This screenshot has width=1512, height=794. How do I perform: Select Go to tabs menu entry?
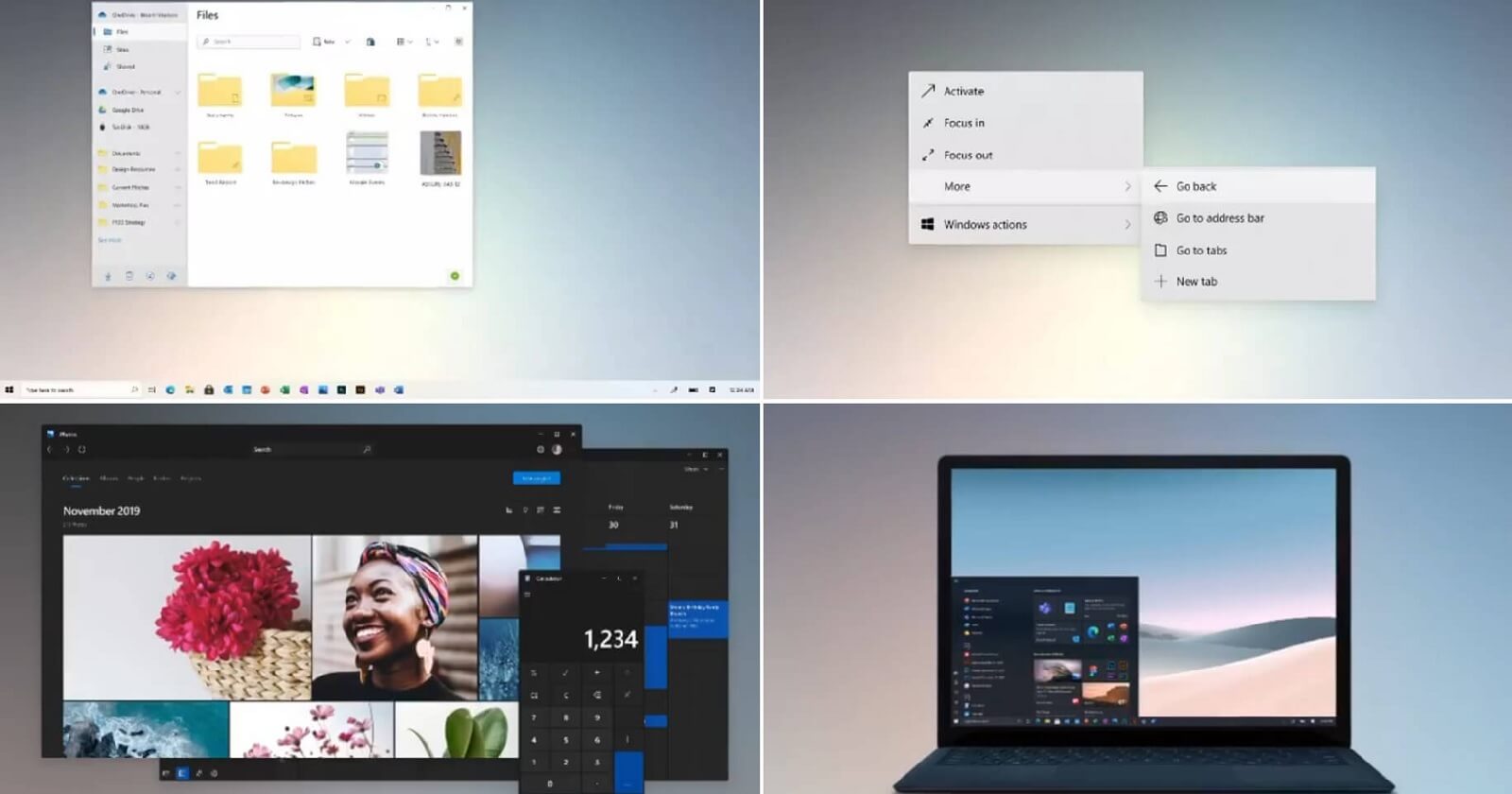1201,250
